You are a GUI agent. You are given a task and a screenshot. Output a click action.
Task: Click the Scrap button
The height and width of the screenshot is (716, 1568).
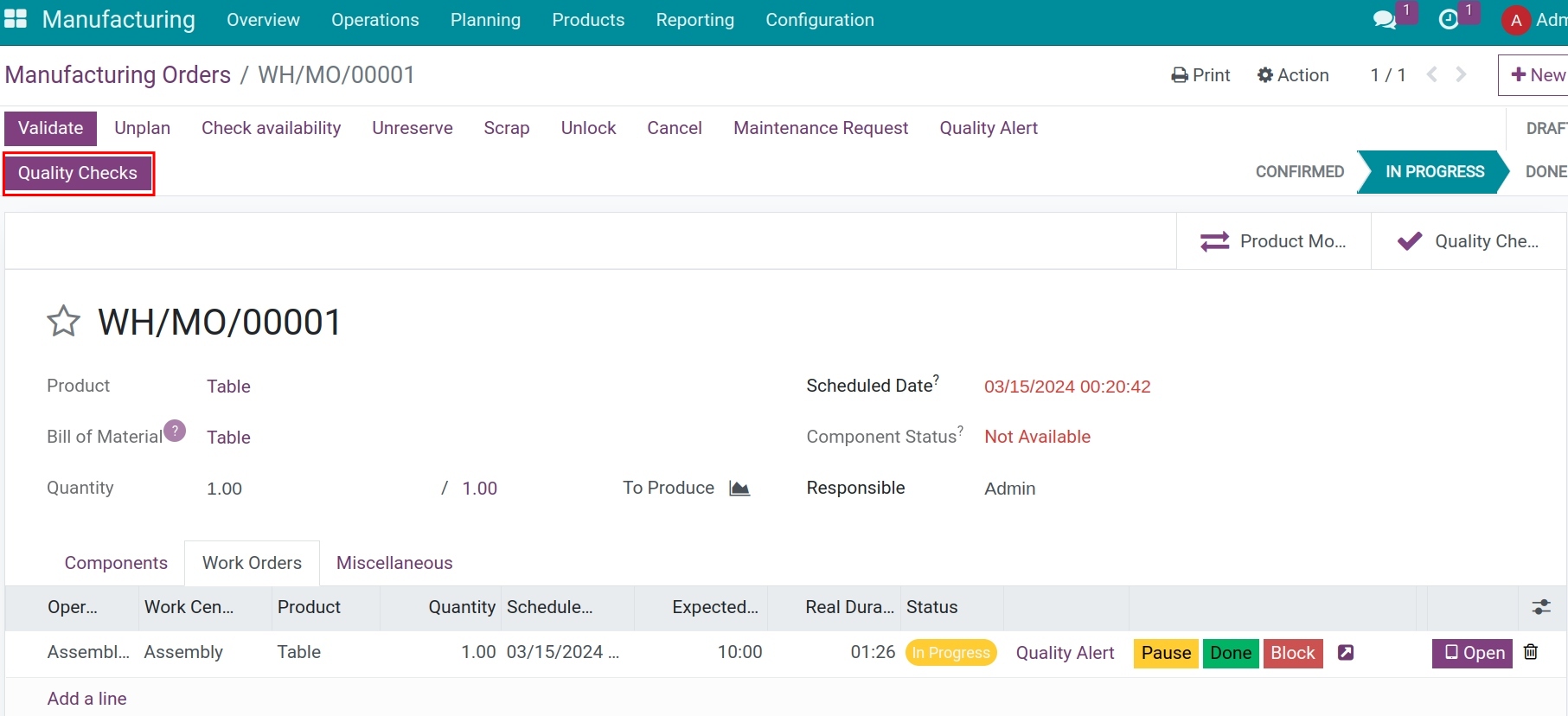pos(507,128)
